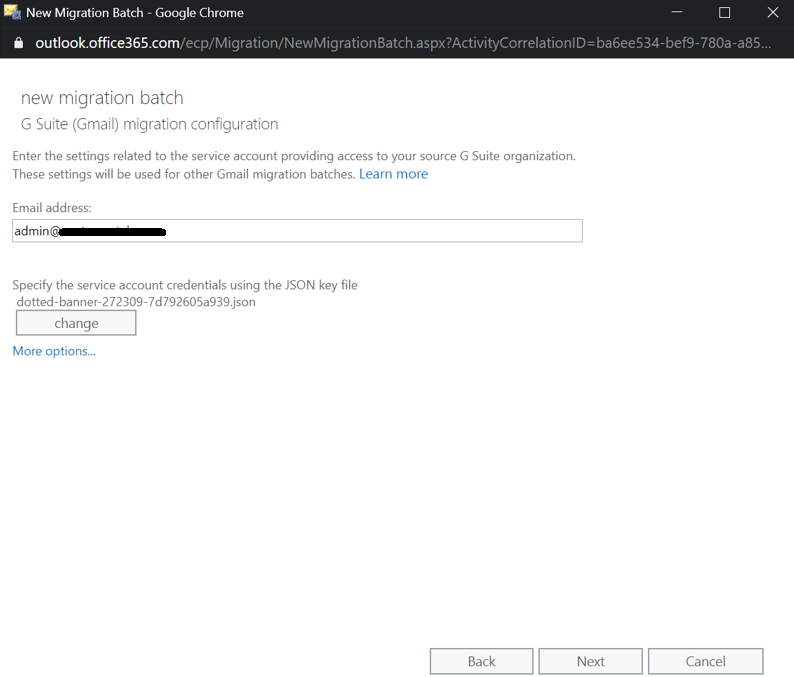
Task: Click the 'Email address:' label
Action: click(x=52, y=207)
